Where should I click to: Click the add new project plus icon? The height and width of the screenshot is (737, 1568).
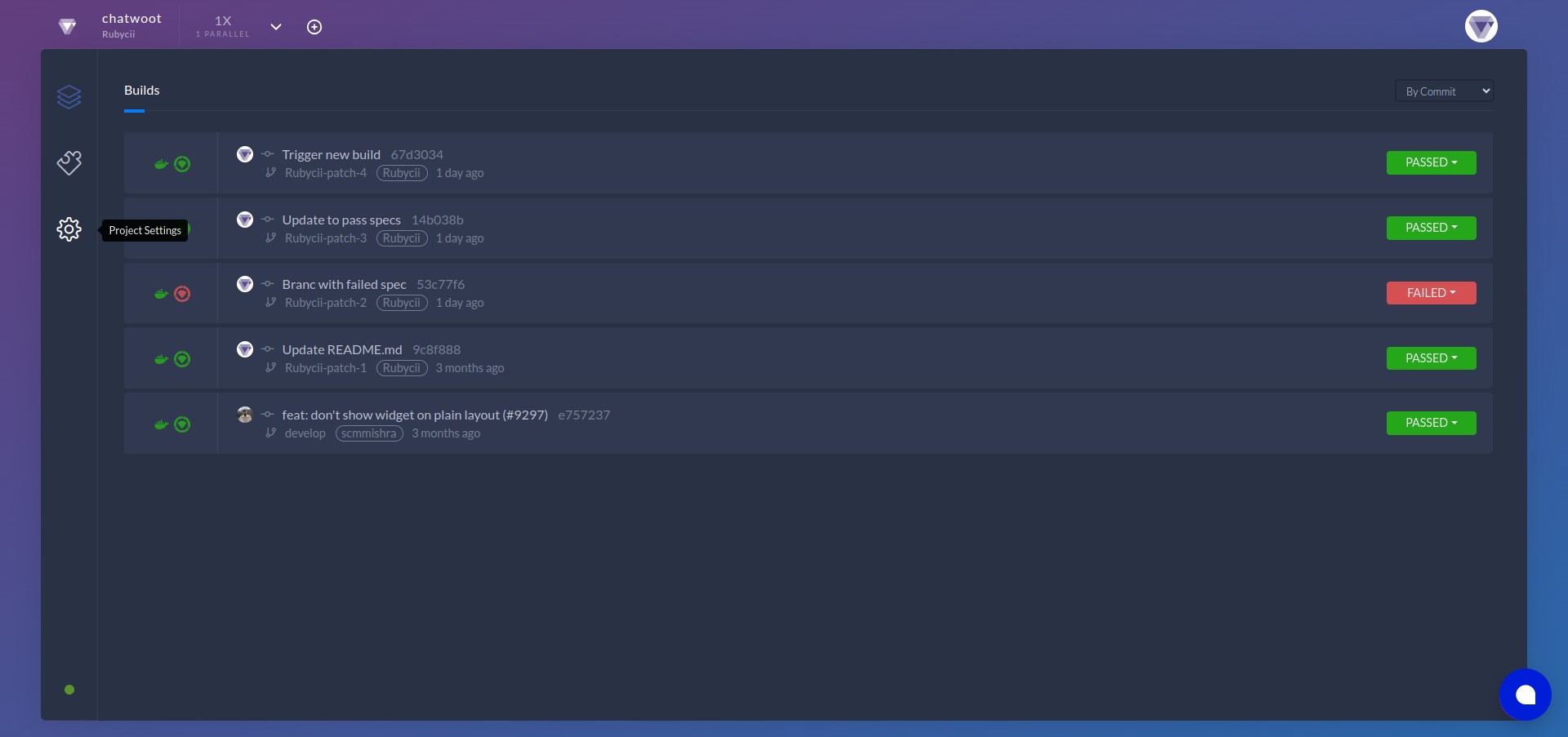coord(314,27)
